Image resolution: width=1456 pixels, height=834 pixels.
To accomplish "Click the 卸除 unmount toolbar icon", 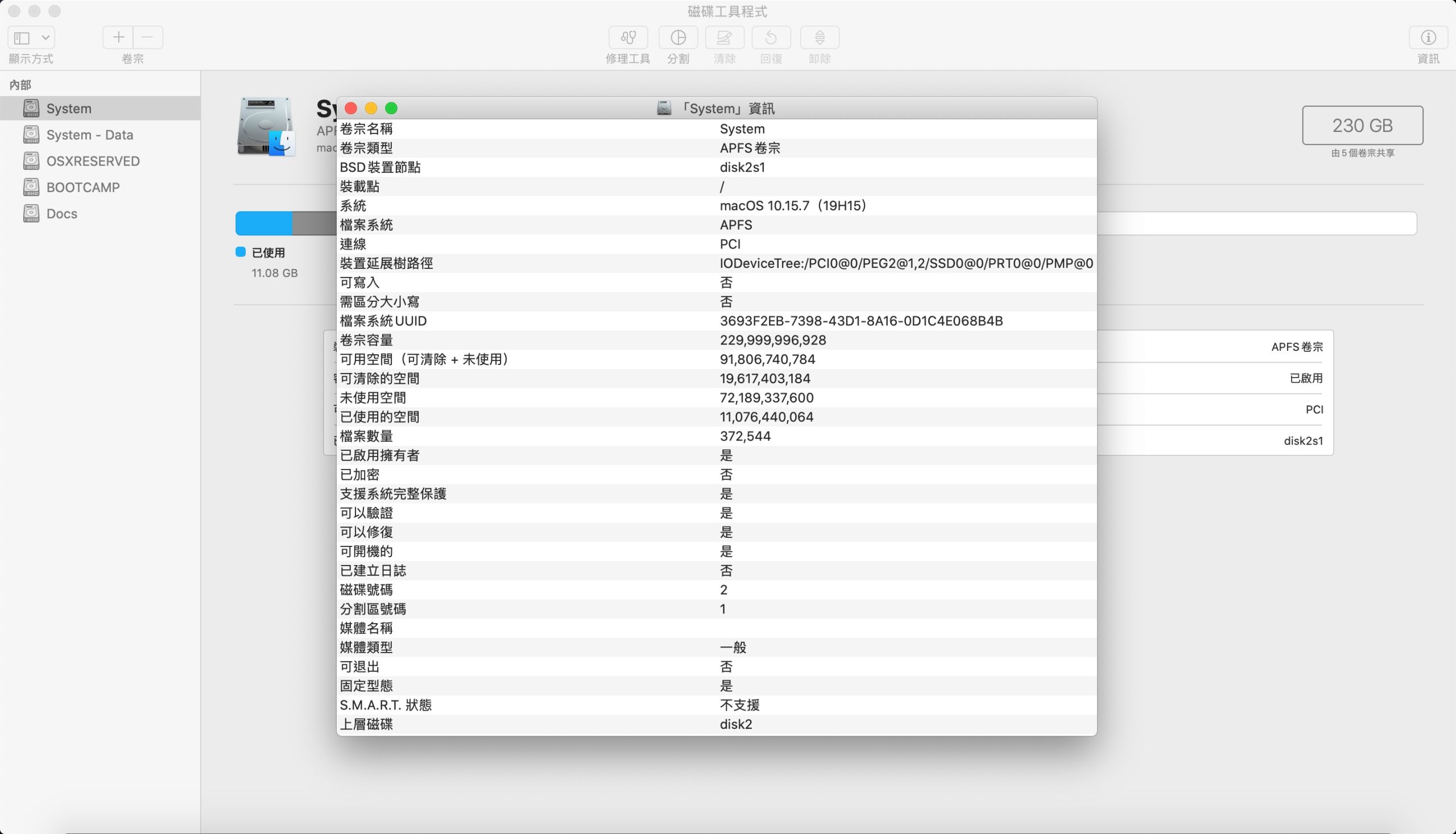I will point(820,37).
